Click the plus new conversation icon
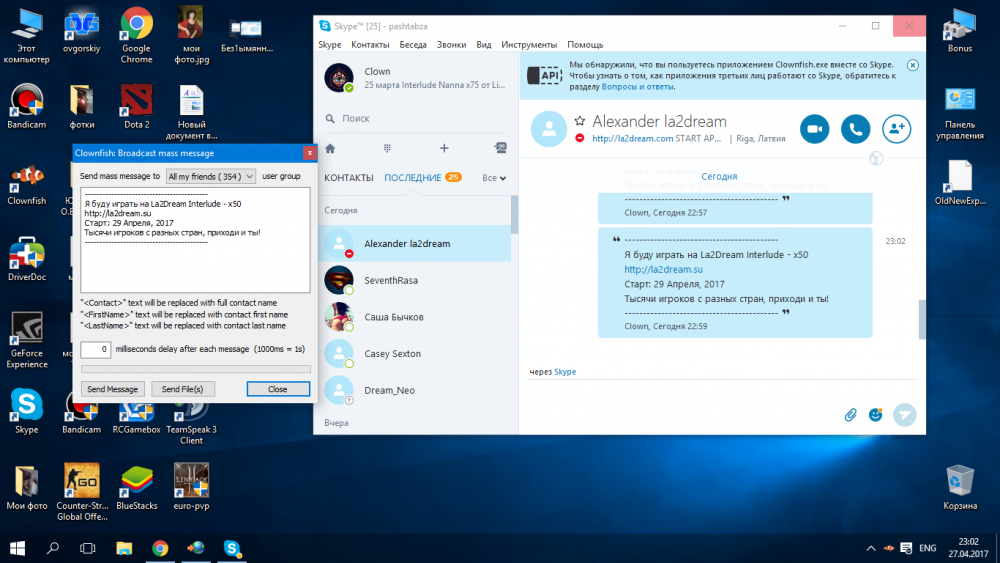Viewport: 1000px width, 563px height. tap(444, 148)
